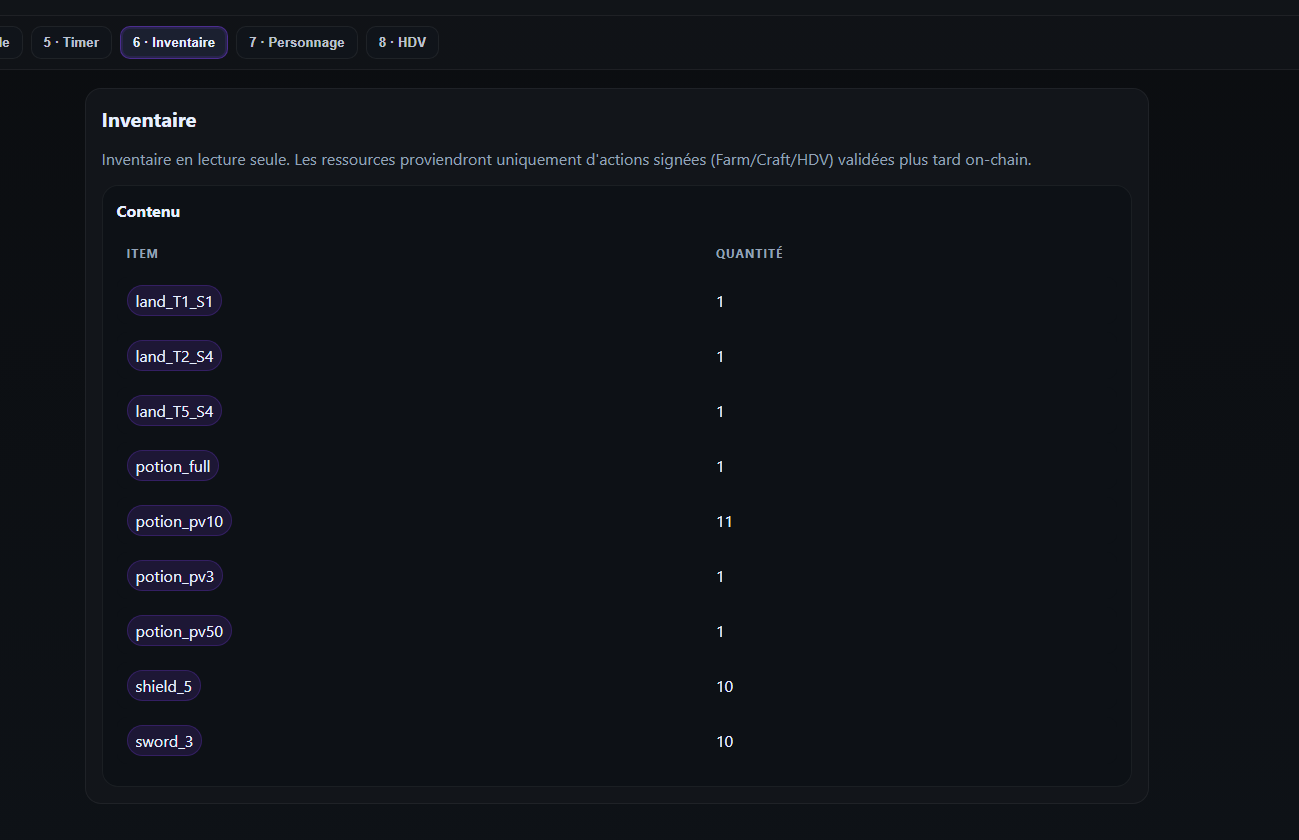Click the QUANTITÉ column header
Image resolution: width=1299 pixels, height=840 pixels.
point(749,254)
